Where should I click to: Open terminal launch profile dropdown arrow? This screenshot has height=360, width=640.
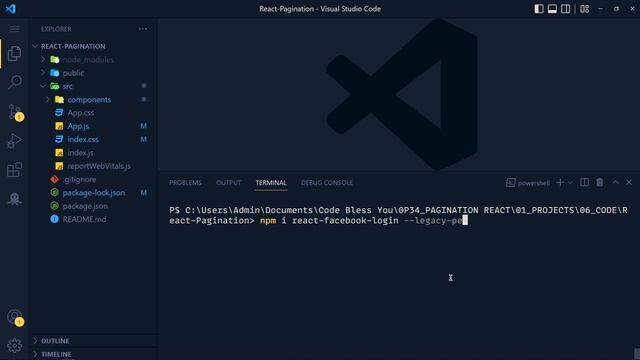click(x=570, y=182)
